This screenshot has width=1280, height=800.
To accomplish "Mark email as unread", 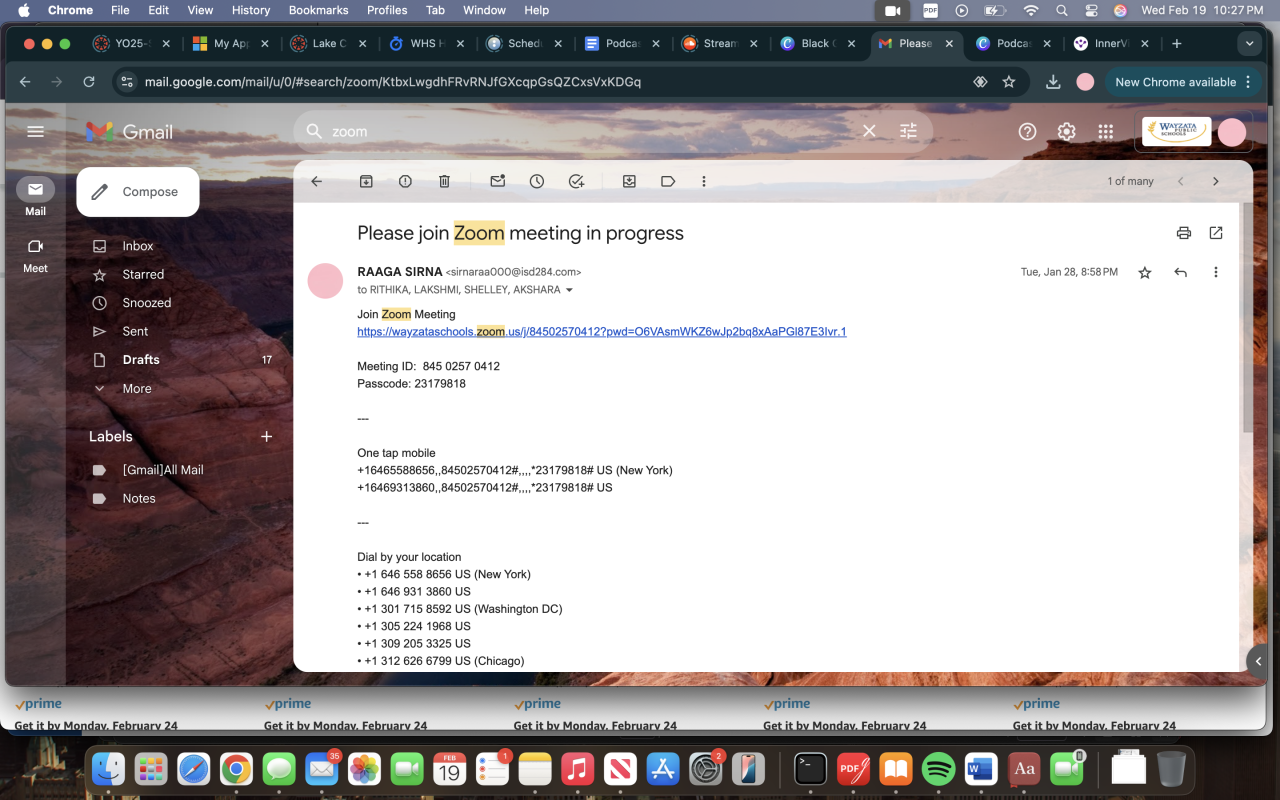I will [x=497, y=181].
